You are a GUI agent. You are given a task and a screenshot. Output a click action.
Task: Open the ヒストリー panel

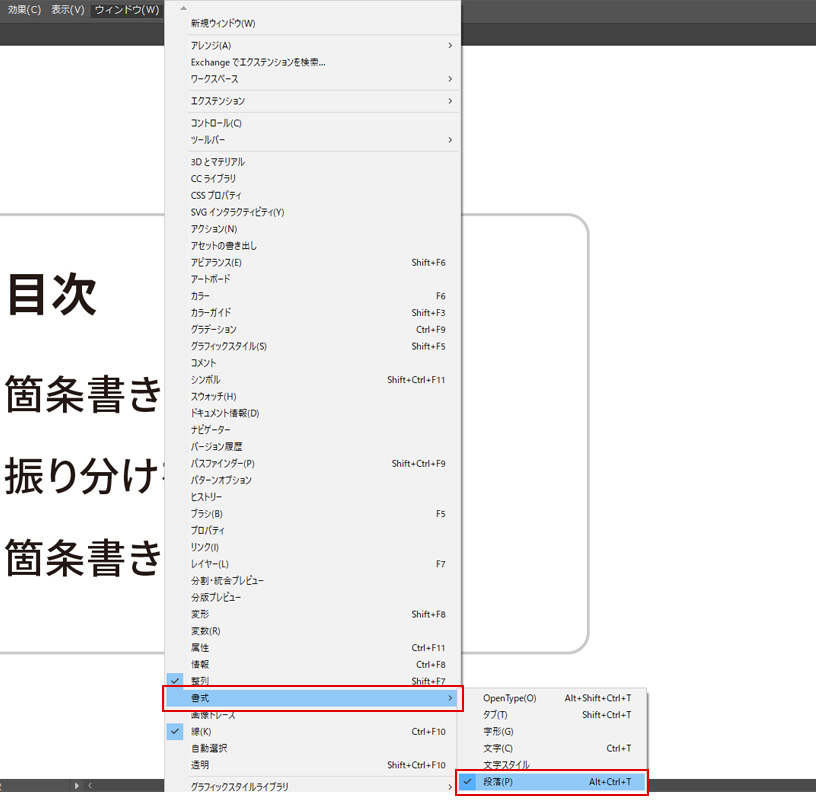[x=312, y=497]
